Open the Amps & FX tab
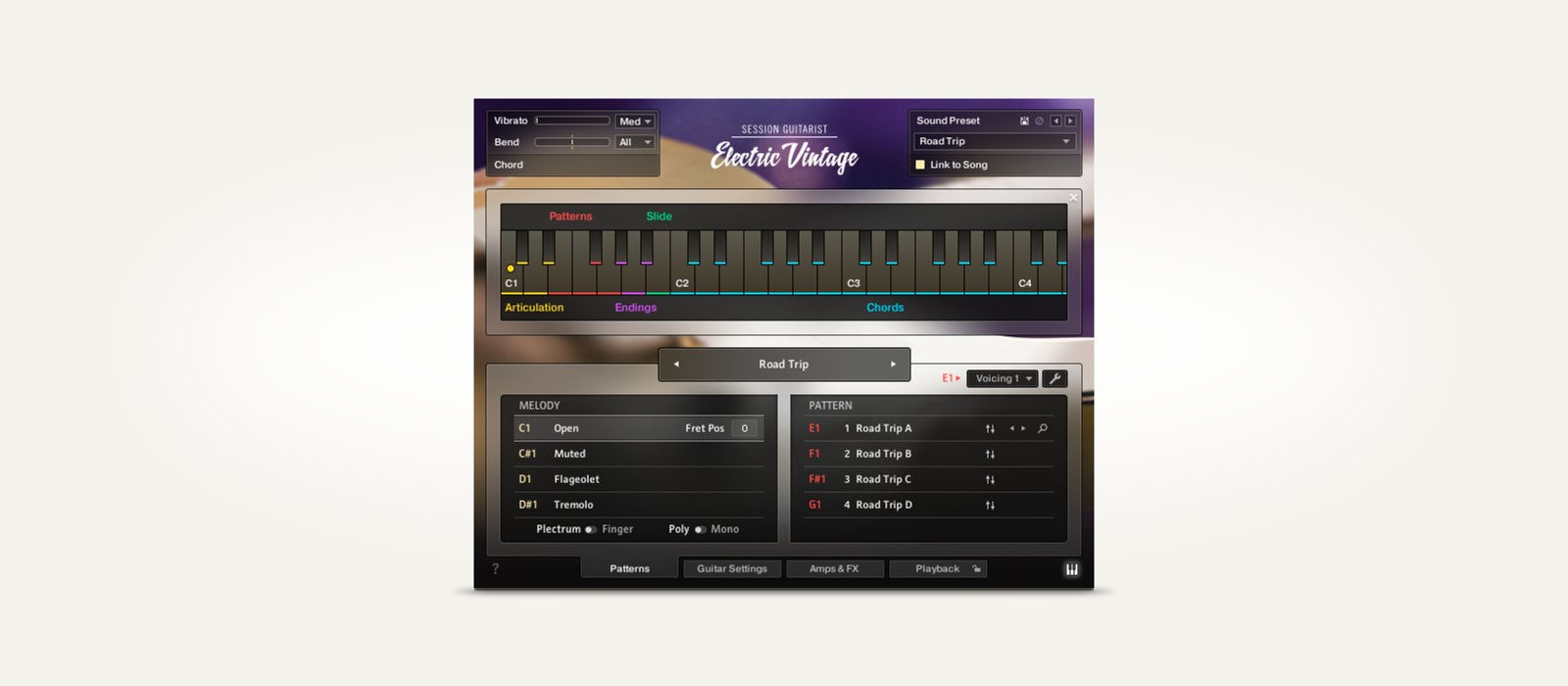Image resolution: width=1568 pixels, height=686 pixels. pos(834,569)
